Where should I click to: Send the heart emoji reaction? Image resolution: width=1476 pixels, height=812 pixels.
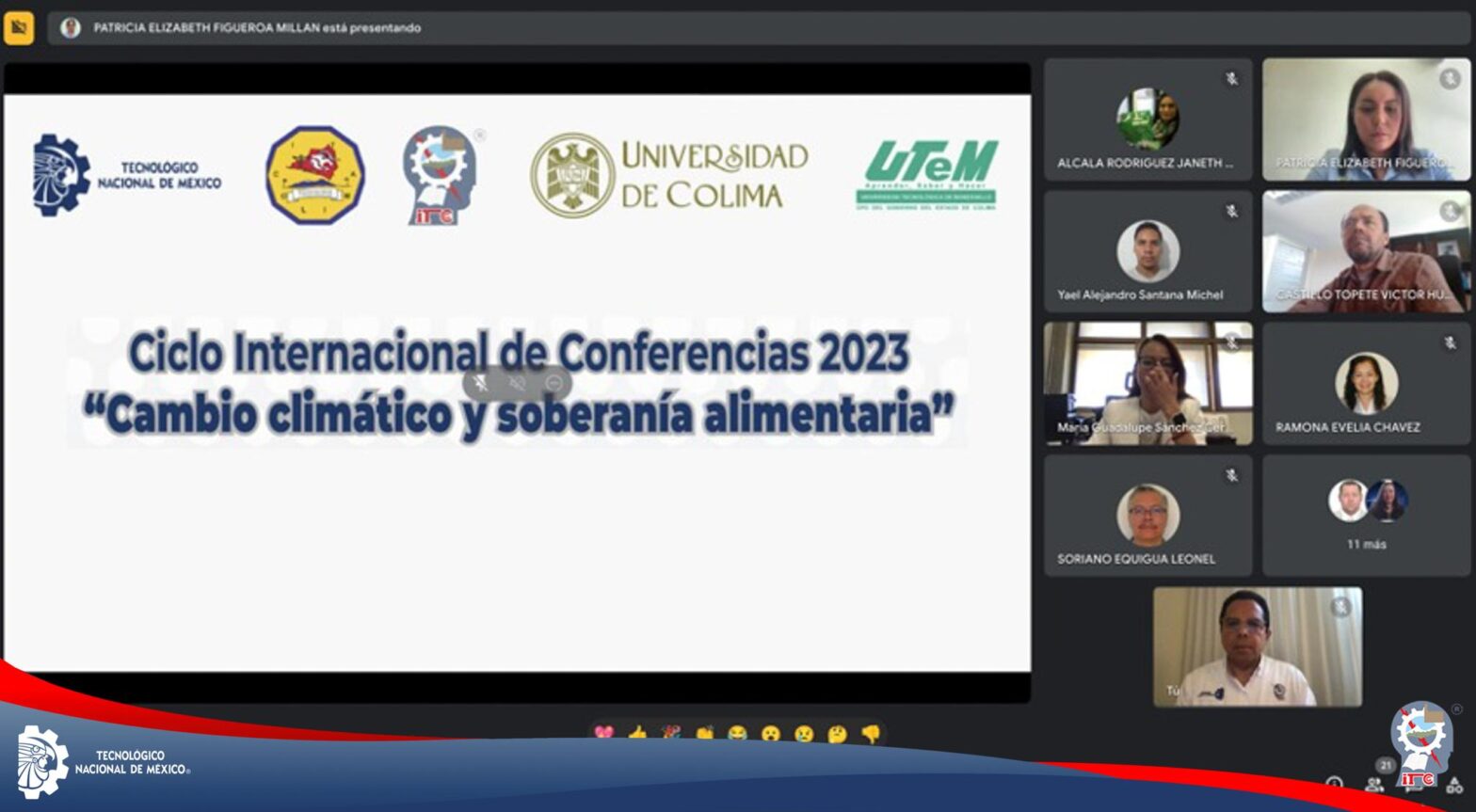coord(604,733)
